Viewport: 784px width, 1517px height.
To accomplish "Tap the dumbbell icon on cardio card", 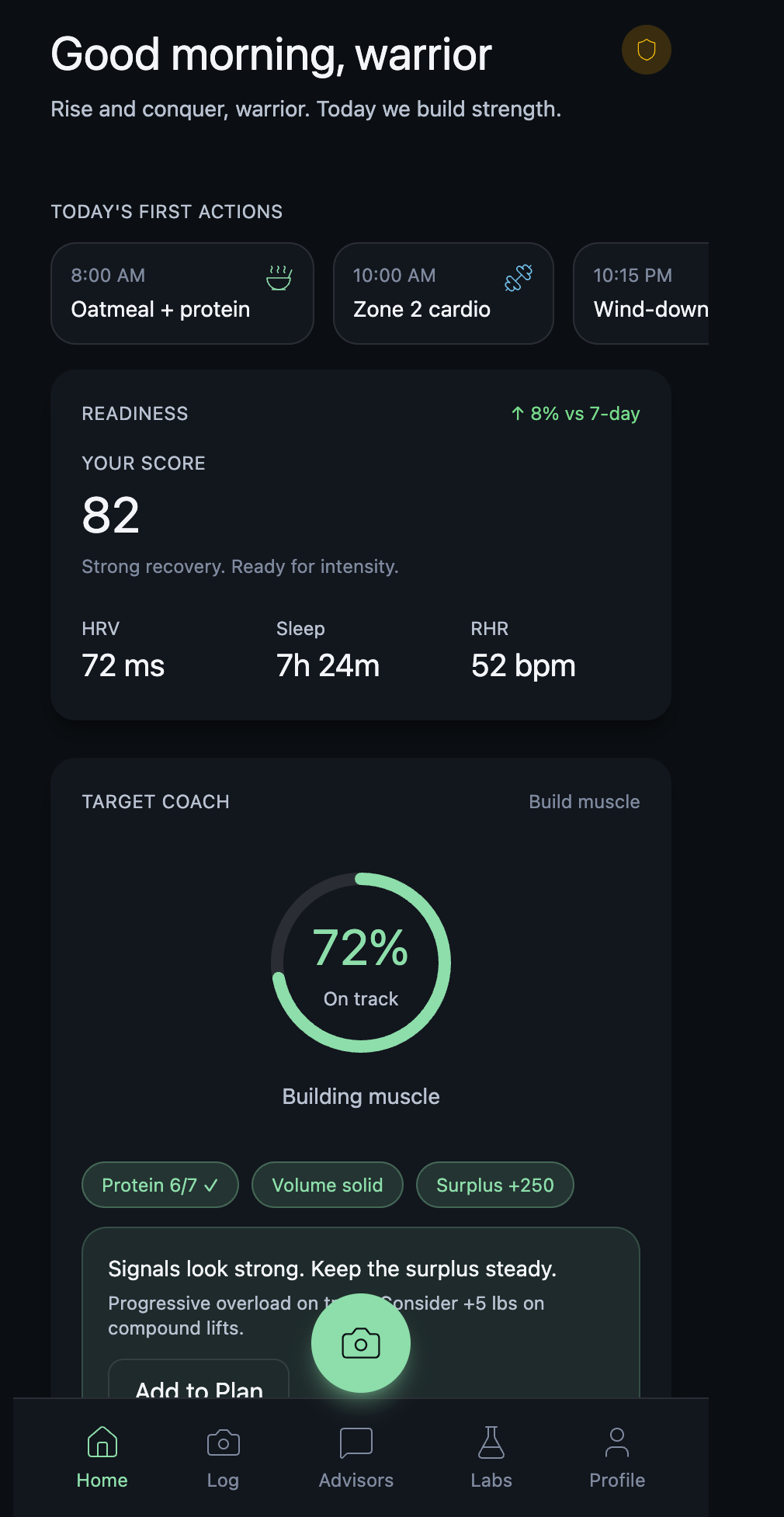I will point(519,277).
